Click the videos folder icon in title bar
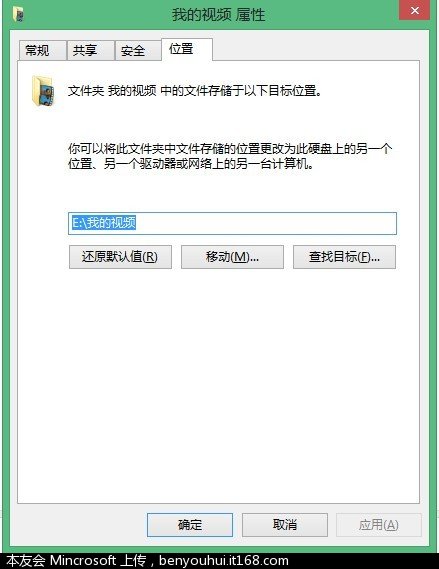 [x=19, y=15]
